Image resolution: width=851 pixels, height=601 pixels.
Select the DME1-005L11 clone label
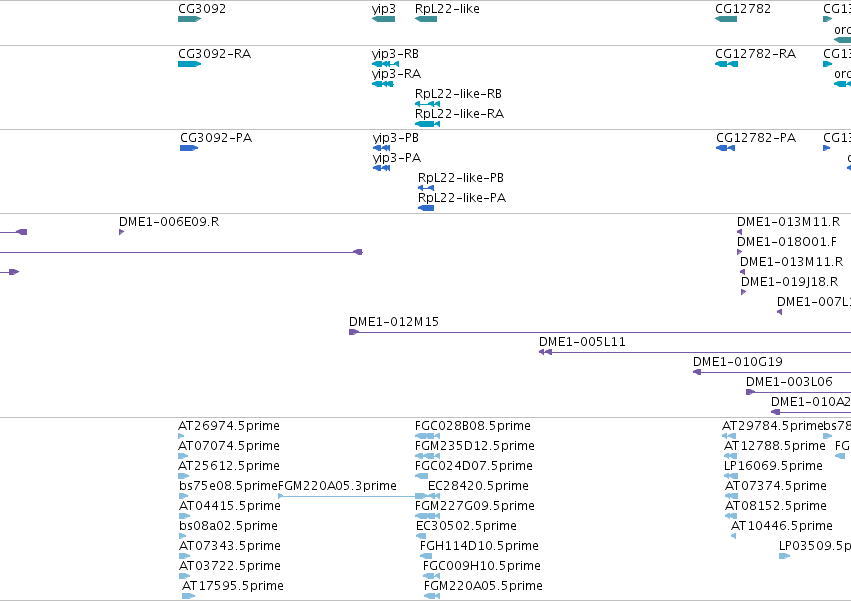[x=582, y=342]
